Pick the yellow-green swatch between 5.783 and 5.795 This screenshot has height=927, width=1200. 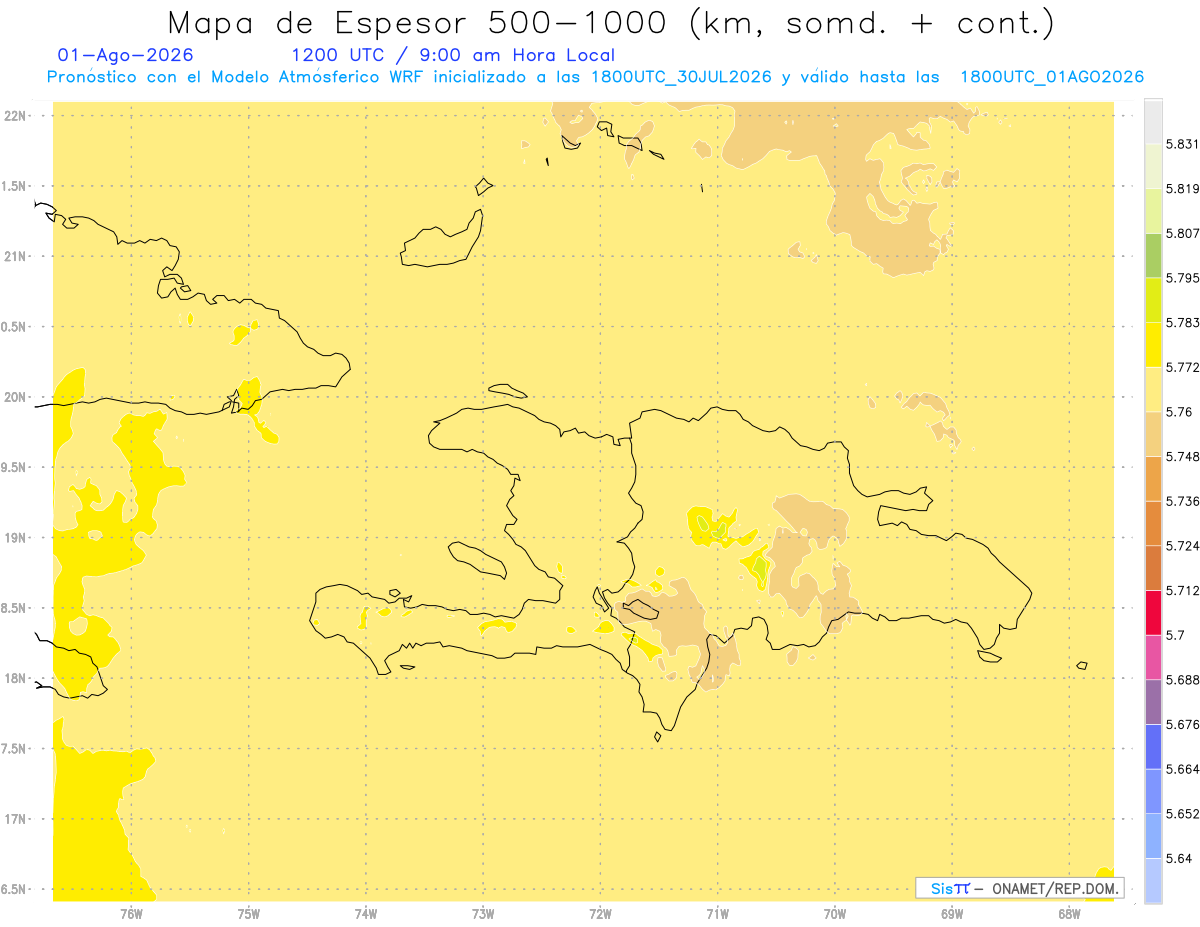pyautogui.click(x=1153, y=300)
